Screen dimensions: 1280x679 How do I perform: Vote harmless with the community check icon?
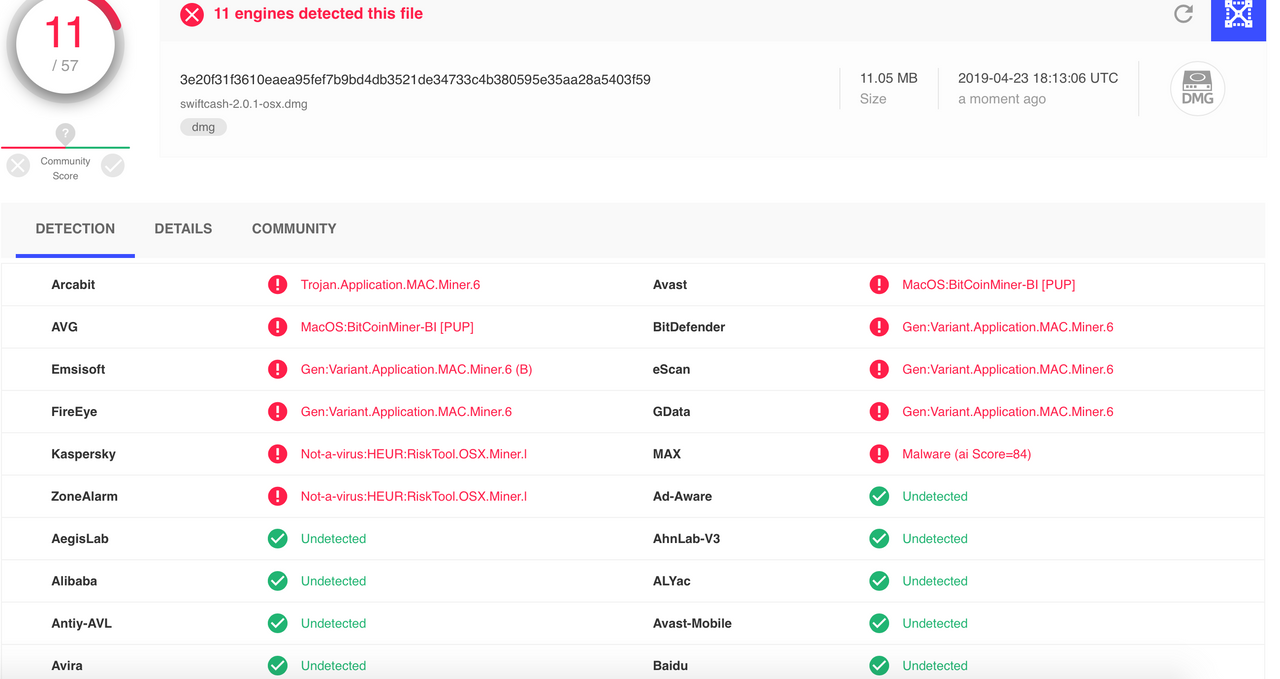113,166
